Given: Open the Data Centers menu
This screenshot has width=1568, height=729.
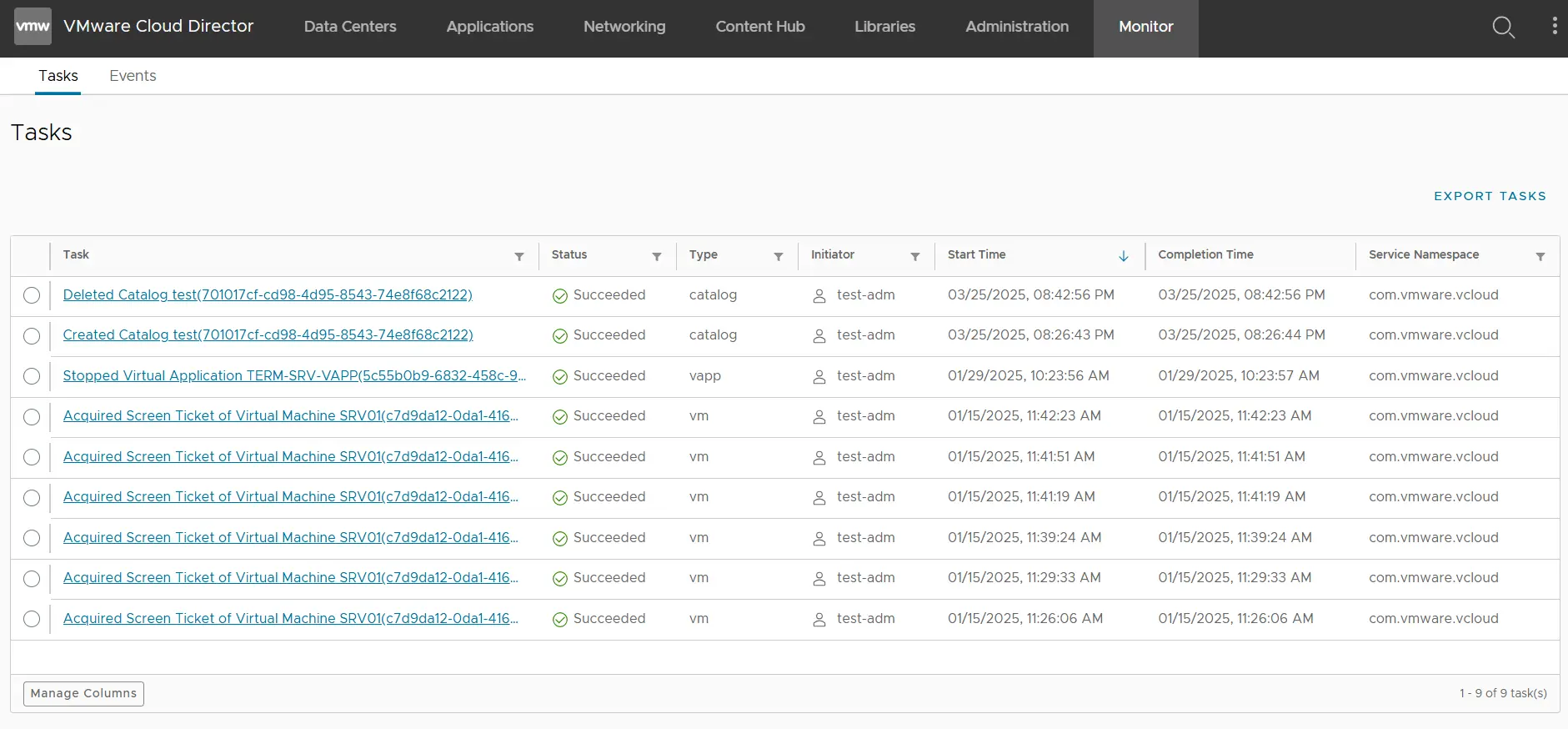Looking at the screenshot, I should pyautogui.click(x=350, y=27).
